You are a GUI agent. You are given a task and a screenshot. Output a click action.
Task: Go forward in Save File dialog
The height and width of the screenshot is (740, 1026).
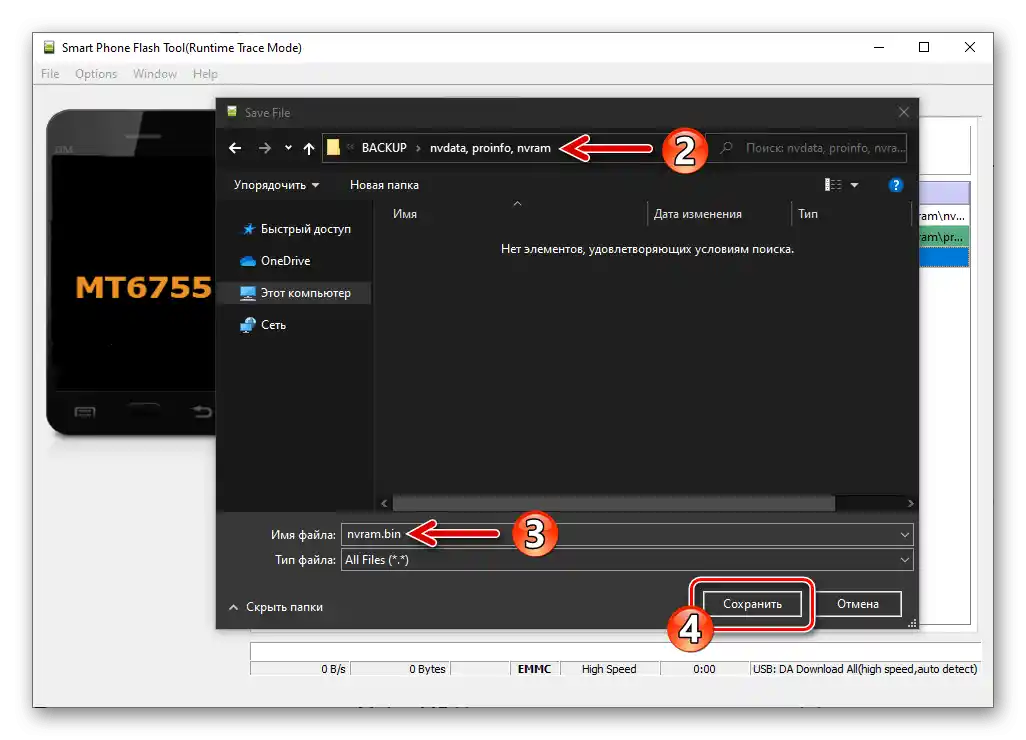tap(264, 149)
